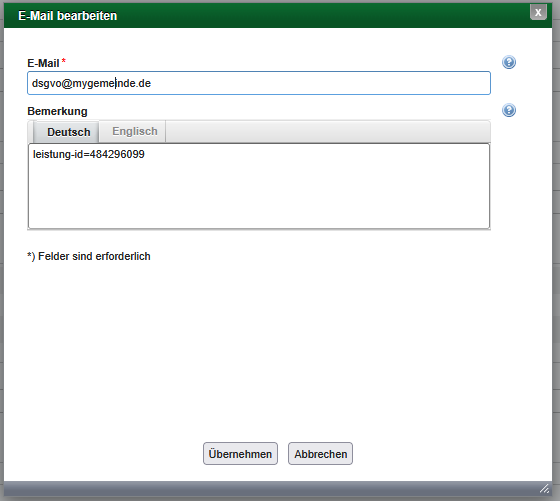Cancel editing with Abbrechen button

(320, 454)
